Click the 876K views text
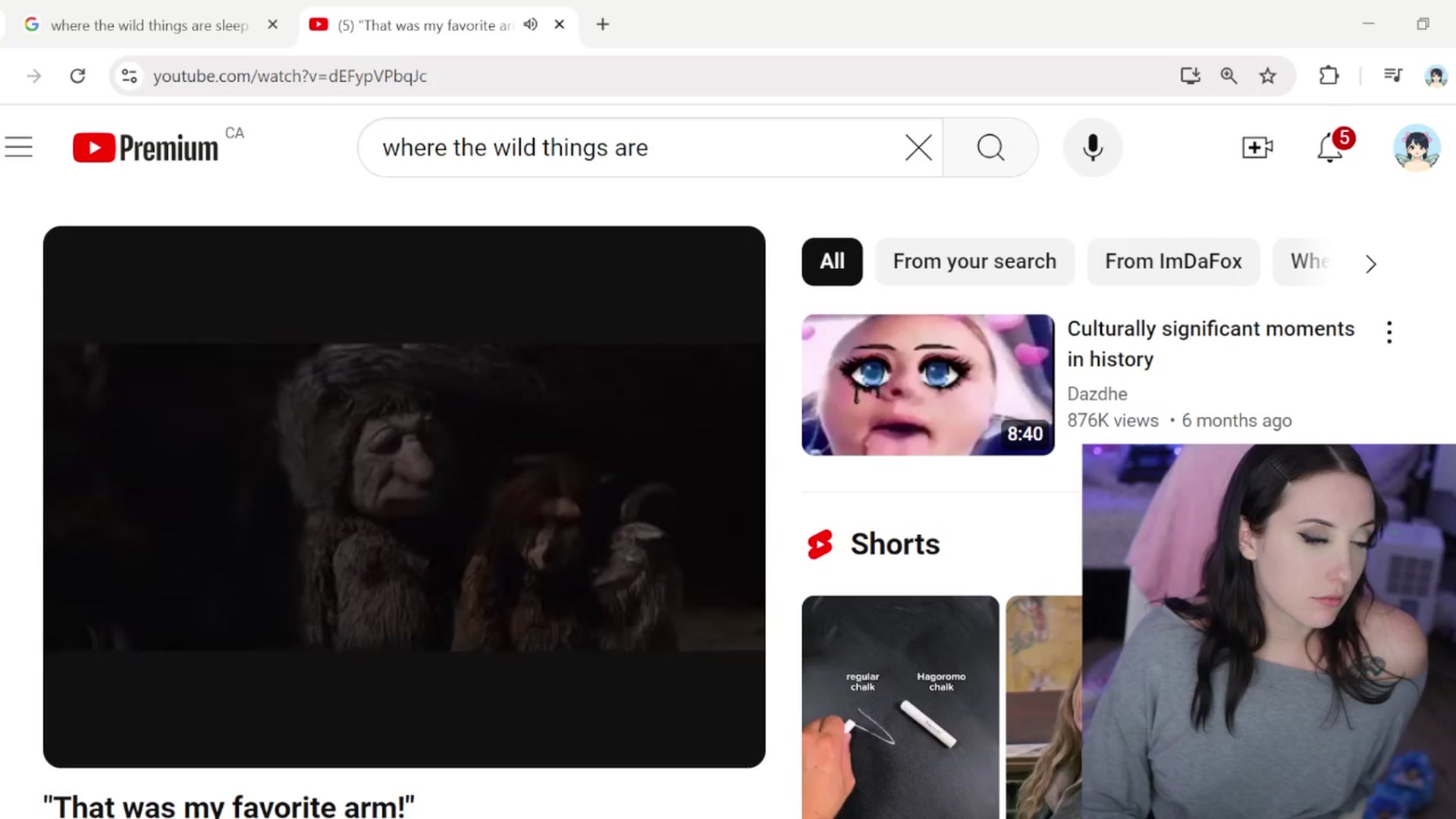Screen dimensions: 1456x819 pyautogui.click(x=1112, y=421)
